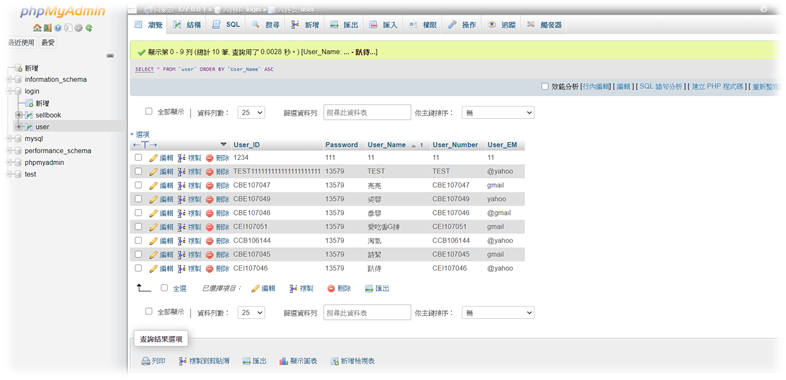Screen dimensions: 786x380
Task: Click the sellbook table icon in tree
Action: [x=29, y=115]
